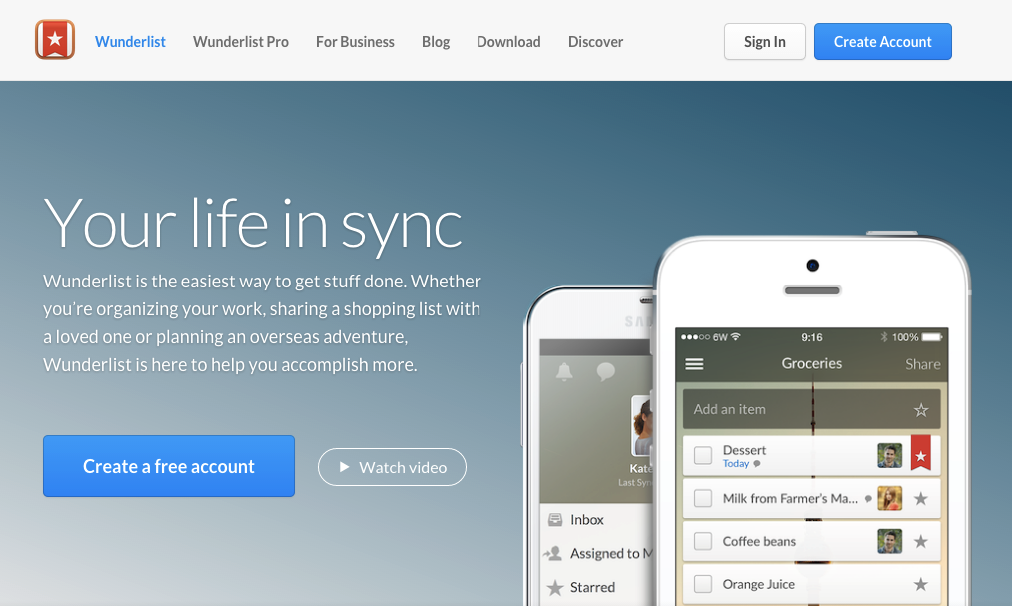Click the Wunderlist red star logo
This screenshot has width=1012, height=606.
[55, 39]
